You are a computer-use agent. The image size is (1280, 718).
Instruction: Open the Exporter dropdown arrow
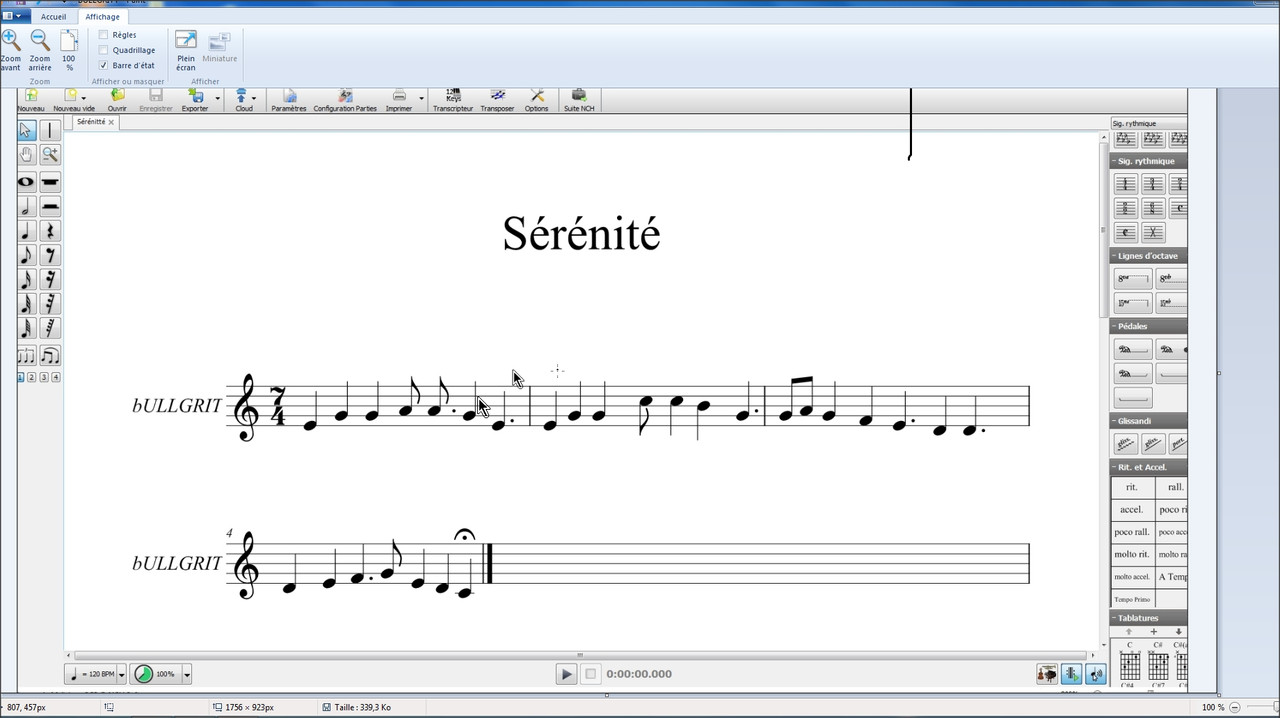coord(217,98)
